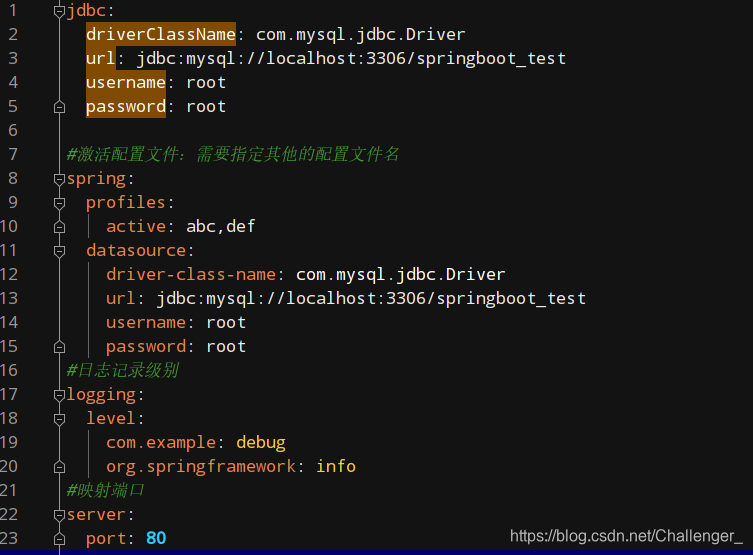
Task: Click line number 1 in gutter
Action: click(13, 10)
